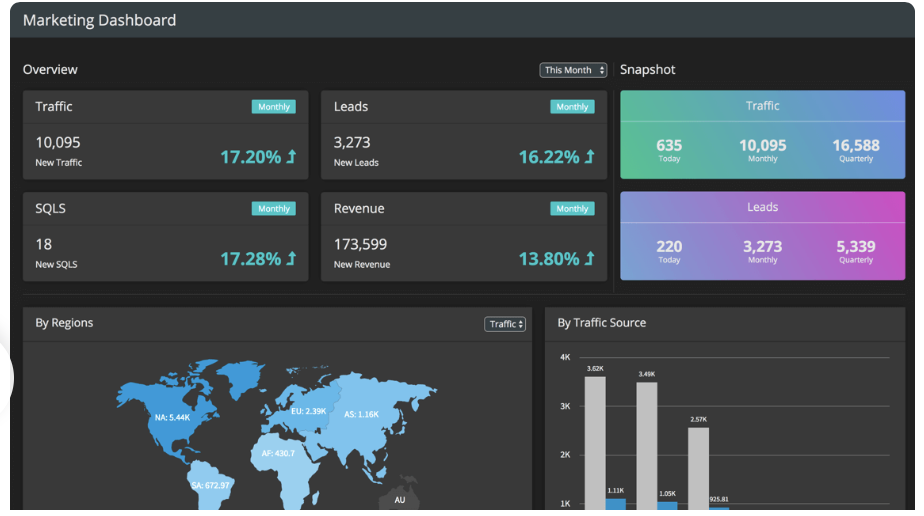Select South America region on the map

click(210, 485)
